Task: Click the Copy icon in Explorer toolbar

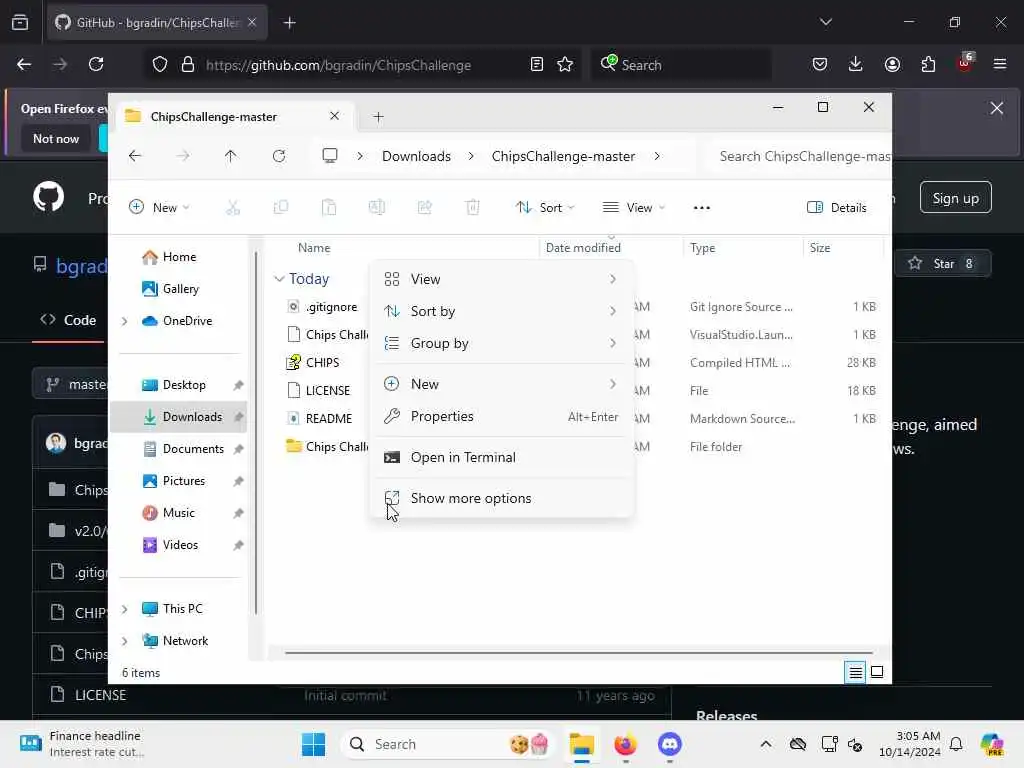Action: coord(281,208)
